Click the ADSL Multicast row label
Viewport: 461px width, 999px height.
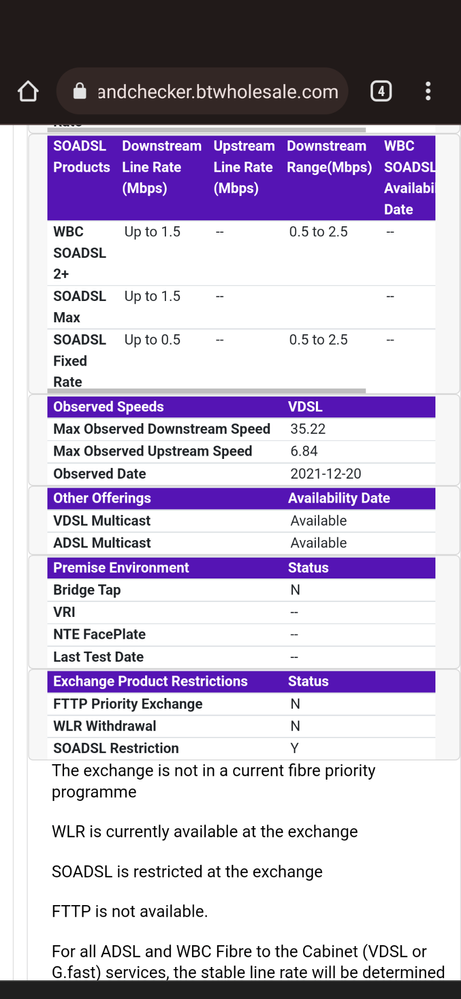pos(102,543)
